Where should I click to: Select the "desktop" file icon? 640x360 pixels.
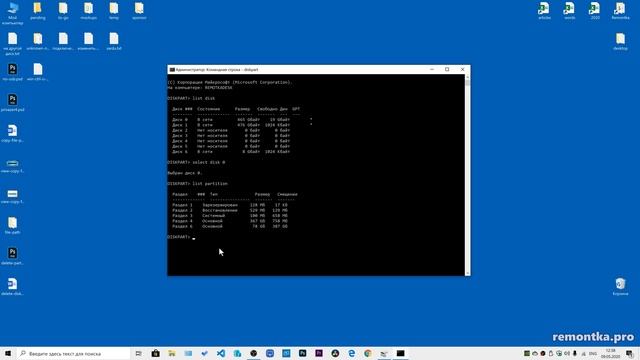click(620, 42)
